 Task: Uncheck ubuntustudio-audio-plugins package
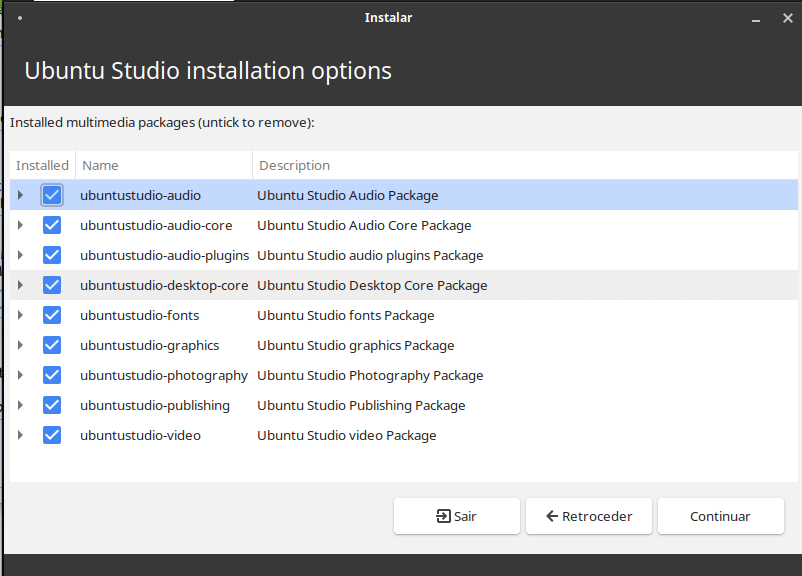(x=52, y=255)
